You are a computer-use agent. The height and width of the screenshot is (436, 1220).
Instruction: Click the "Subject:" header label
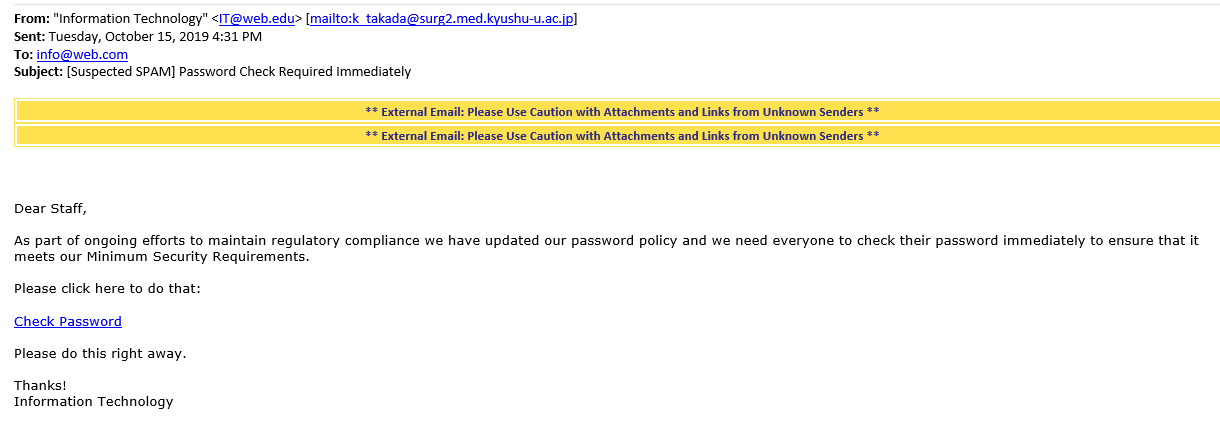pos(39,72)
